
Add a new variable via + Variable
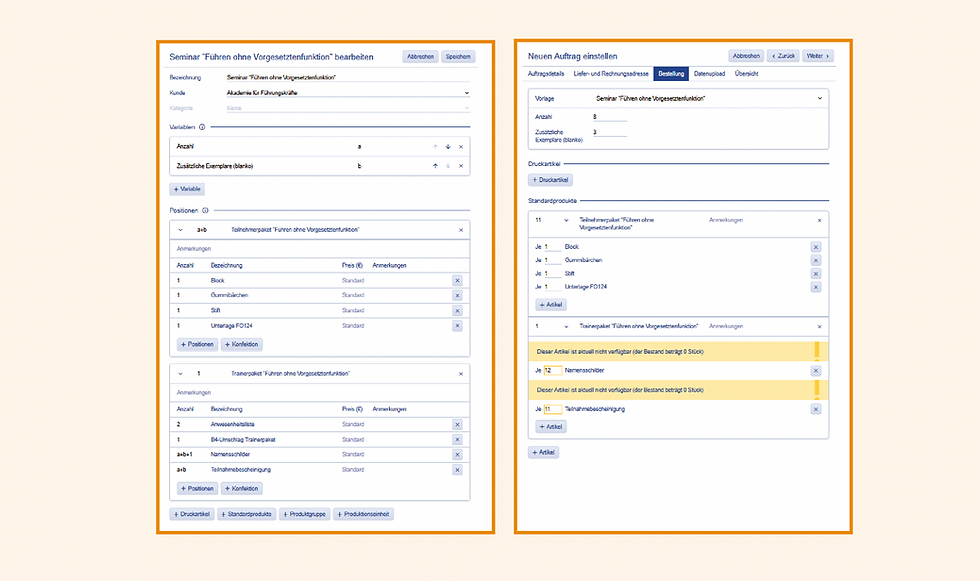tap(188, 188)
